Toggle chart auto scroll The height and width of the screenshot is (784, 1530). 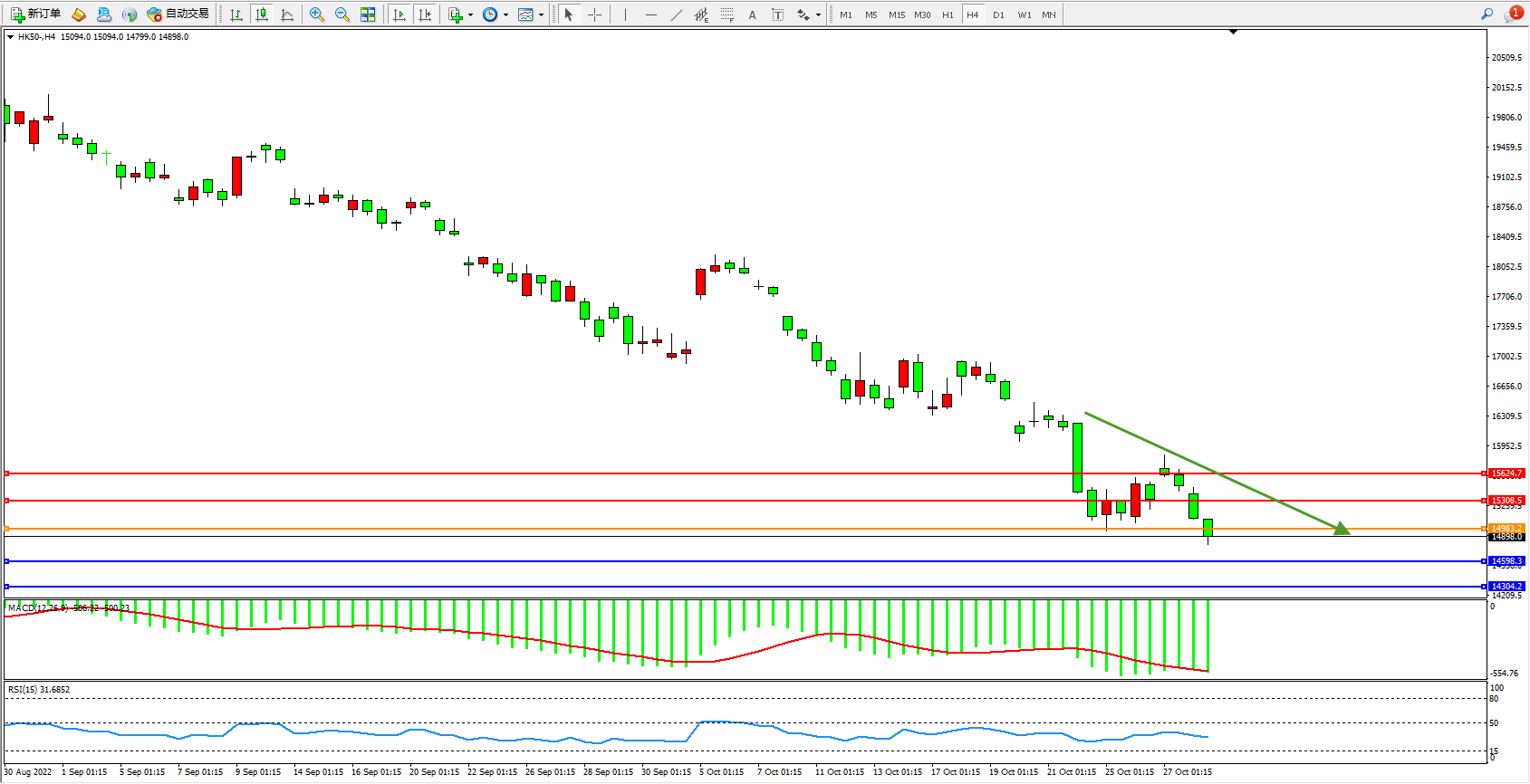point(399,14)
